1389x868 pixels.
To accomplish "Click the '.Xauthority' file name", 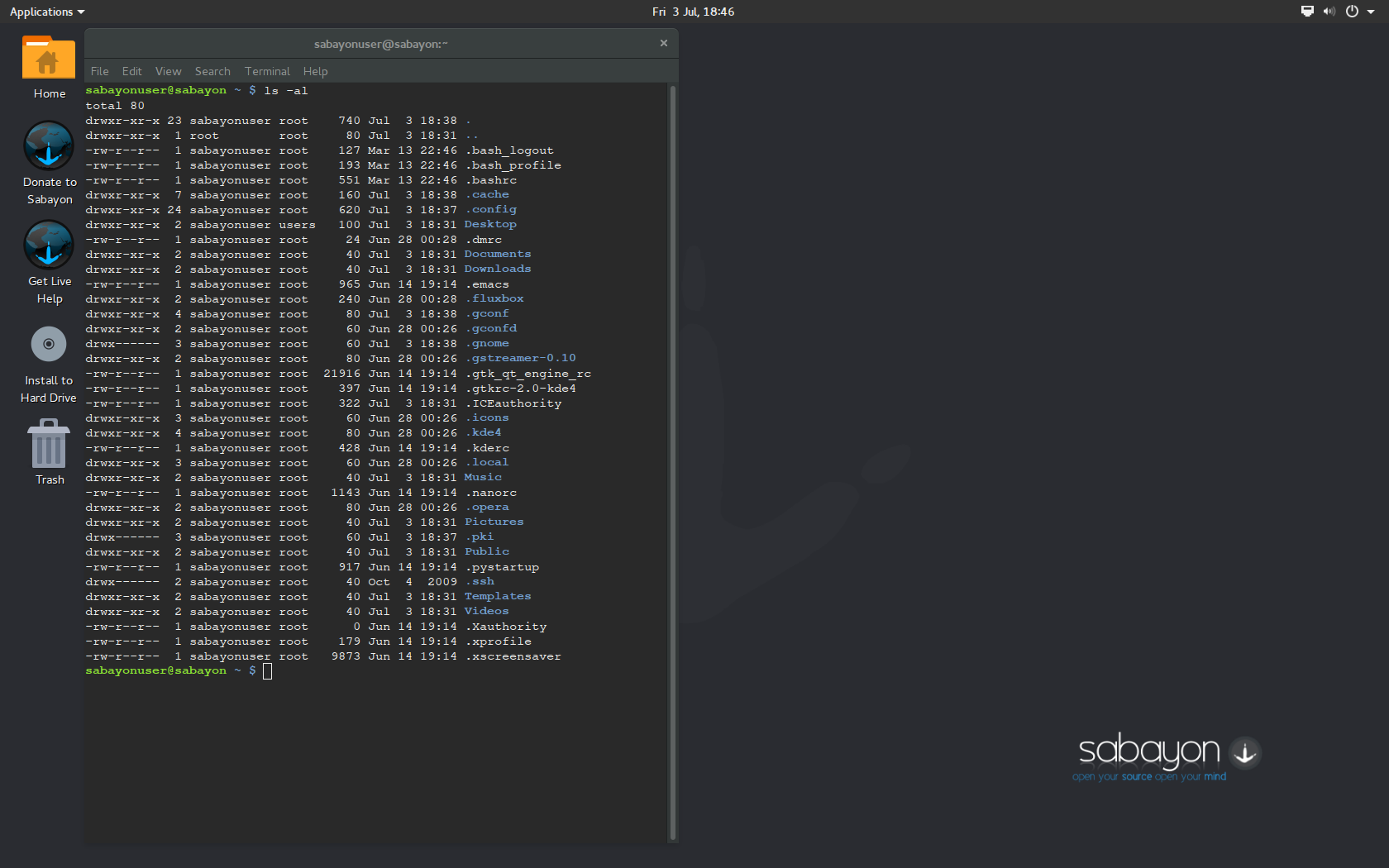I will coord(505,627).
